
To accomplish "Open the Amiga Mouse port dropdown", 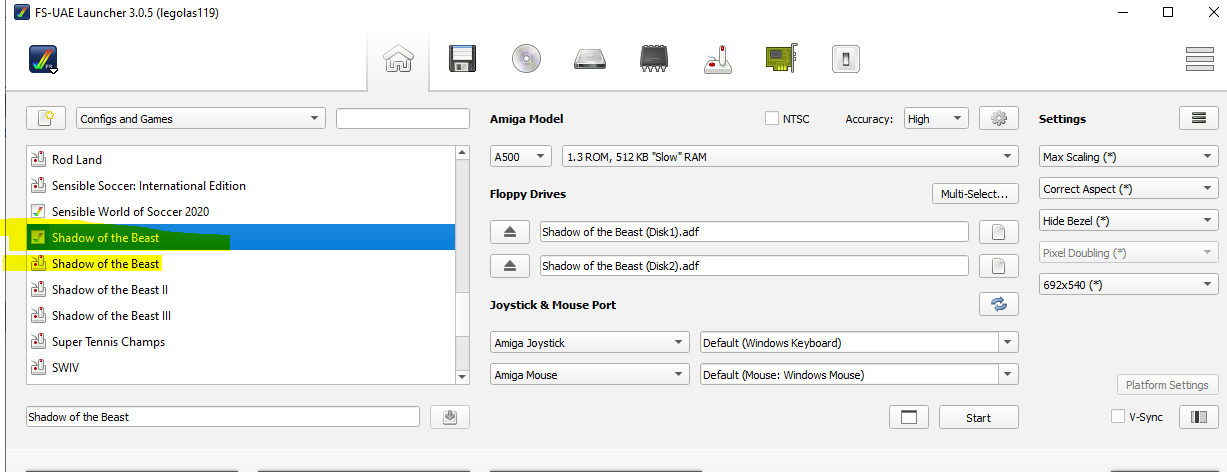I will [x=590, y=375].
